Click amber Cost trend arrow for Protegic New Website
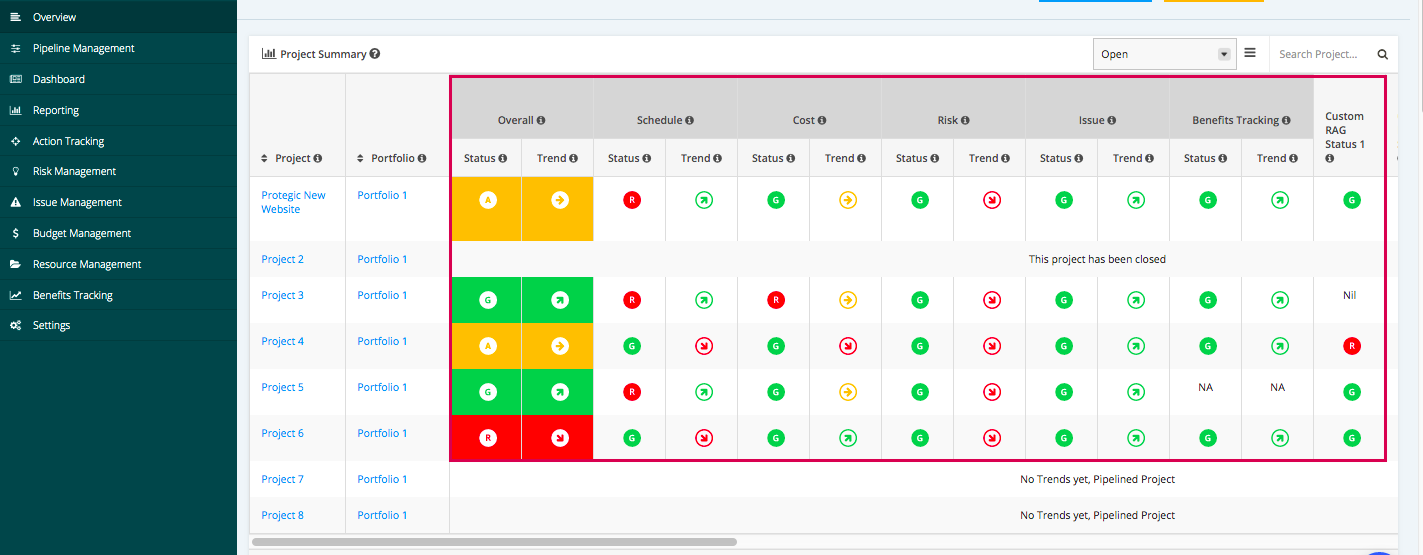 (x=847, y=200)
